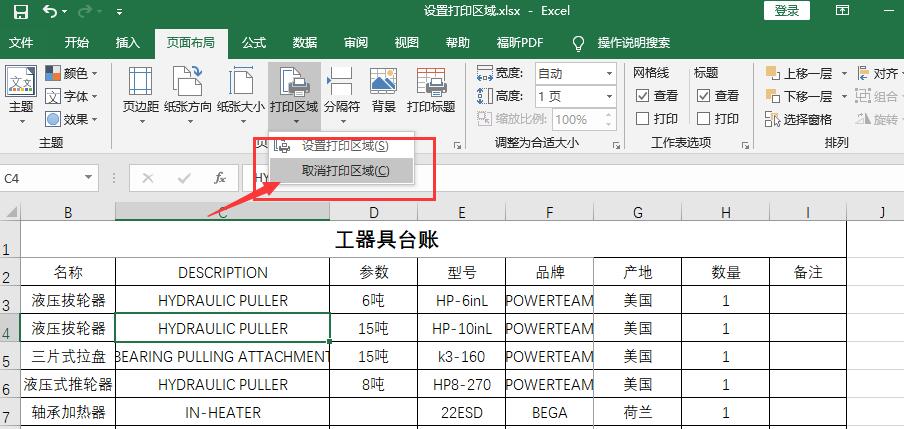904x429 pixels.
Task: Open the 下移一层 dropdown arrow
Action: [844, 96]
